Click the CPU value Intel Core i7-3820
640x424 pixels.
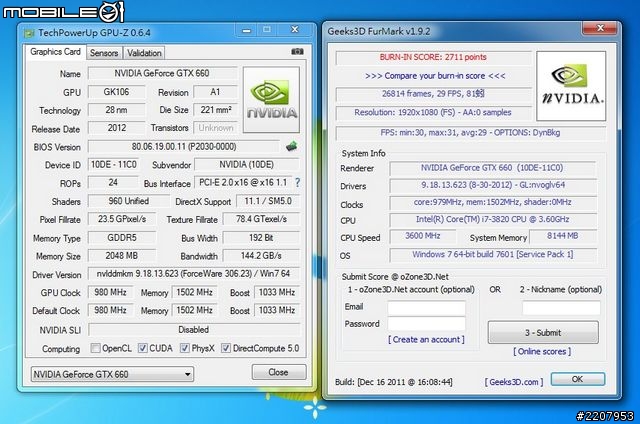tap(492, 220)
